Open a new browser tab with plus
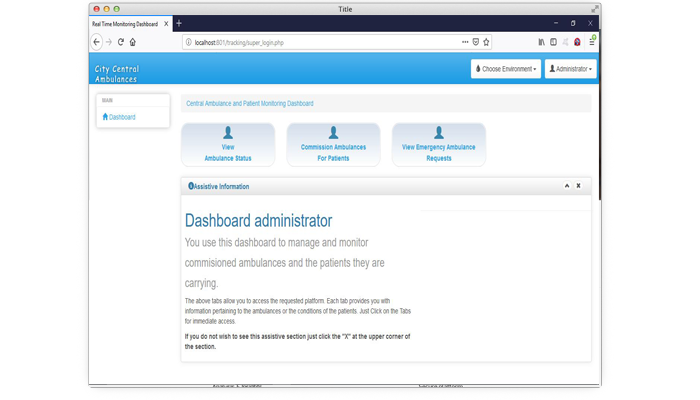 [x=179, y=23]
